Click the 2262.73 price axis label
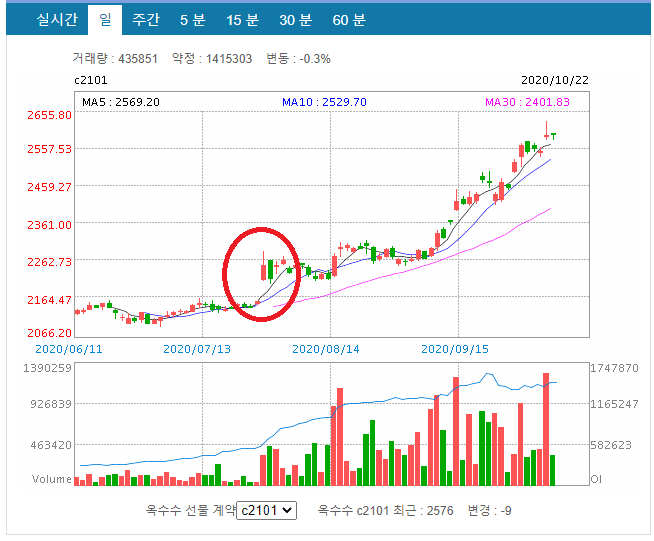The height and width of the screenshot is (541, 654). tap(49, 262)
